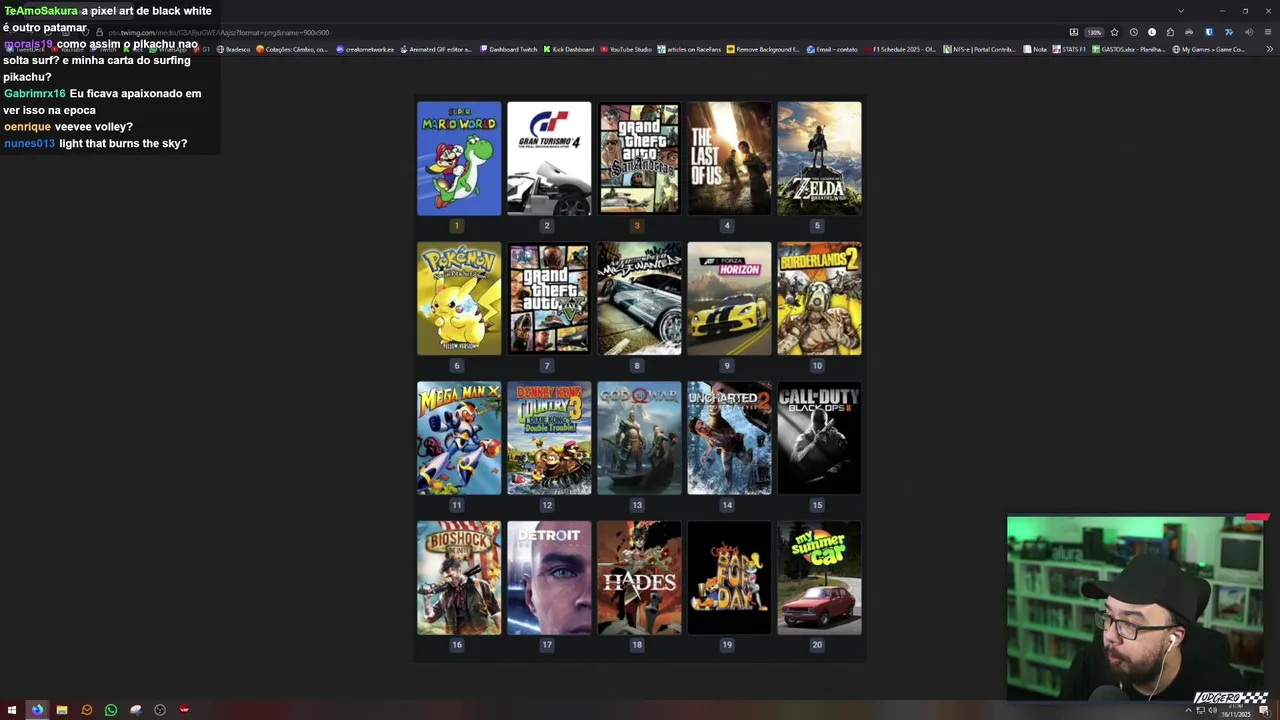Open the extensions puzzle icon in toolbar
Screen dimensions: 1280x720
[x=1170, y=32]
